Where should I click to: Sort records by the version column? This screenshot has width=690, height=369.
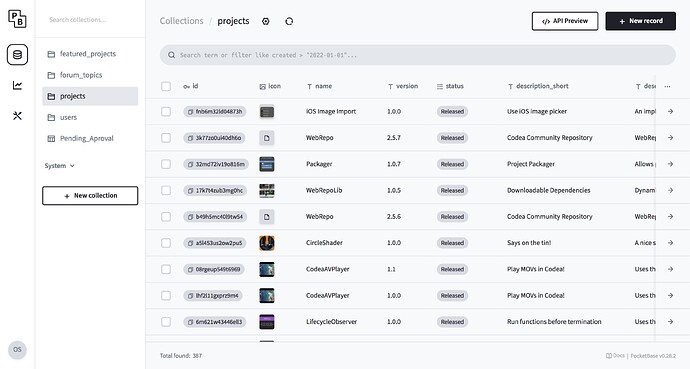[403, 86]
